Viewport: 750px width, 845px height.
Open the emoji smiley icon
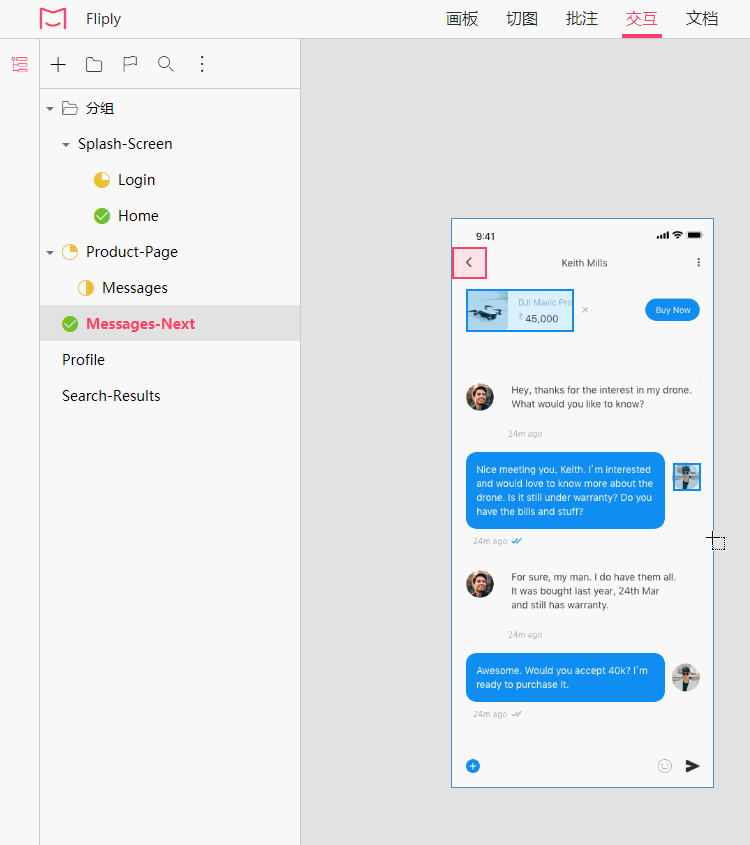click(665, 766)
